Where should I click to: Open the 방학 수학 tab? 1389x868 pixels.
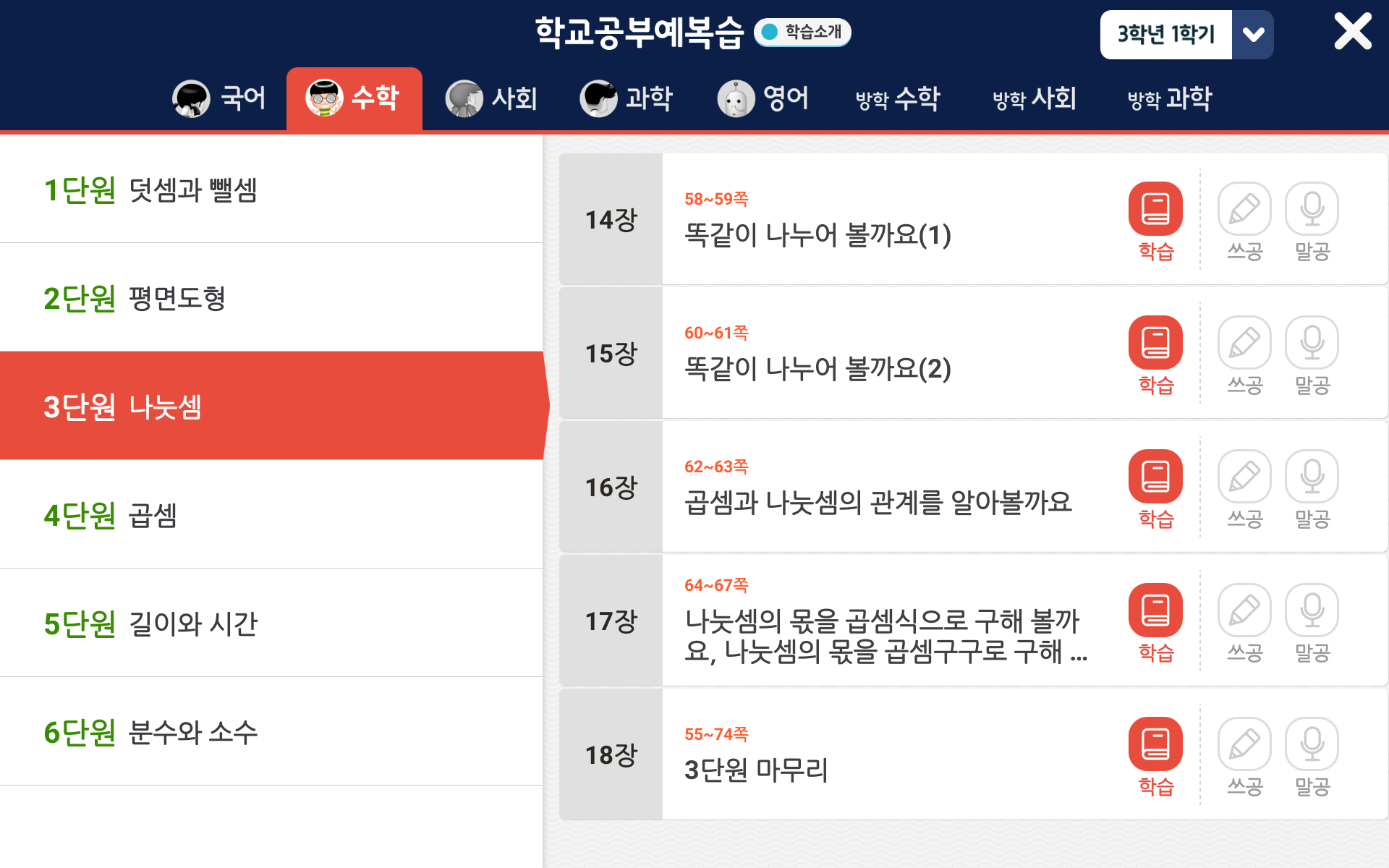pyautogui.click(x=898, y=98)
